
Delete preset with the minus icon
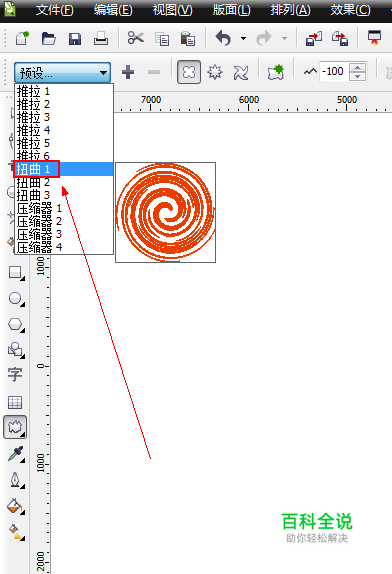pos(154,72)
